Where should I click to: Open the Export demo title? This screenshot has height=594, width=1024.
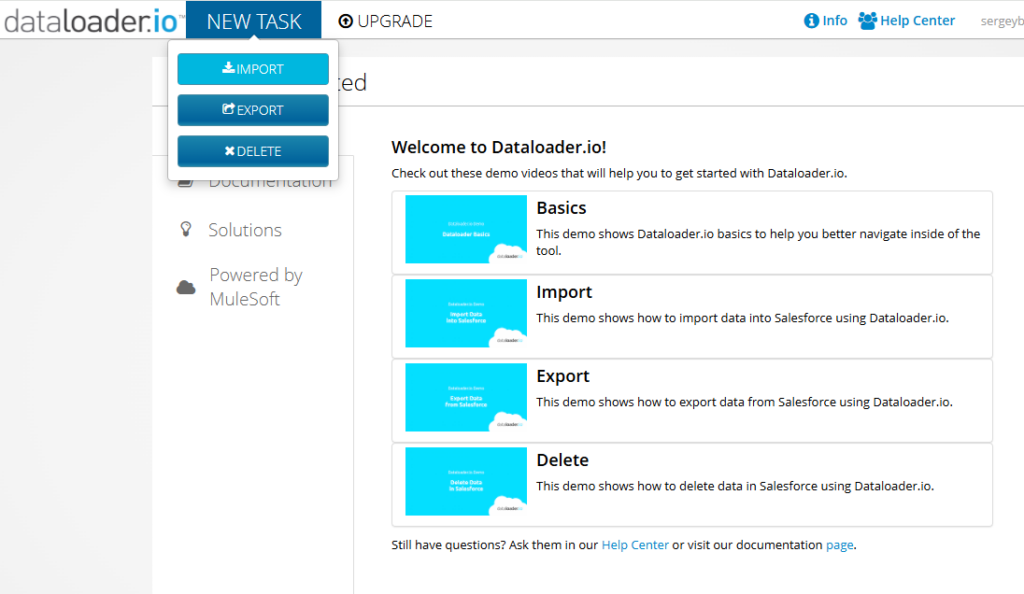coord(562,377)
